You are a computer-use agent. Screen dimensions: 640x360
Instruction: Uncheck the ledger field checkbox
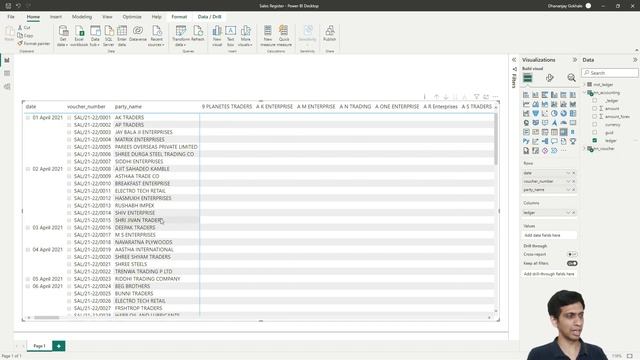[x=594, y=140]
